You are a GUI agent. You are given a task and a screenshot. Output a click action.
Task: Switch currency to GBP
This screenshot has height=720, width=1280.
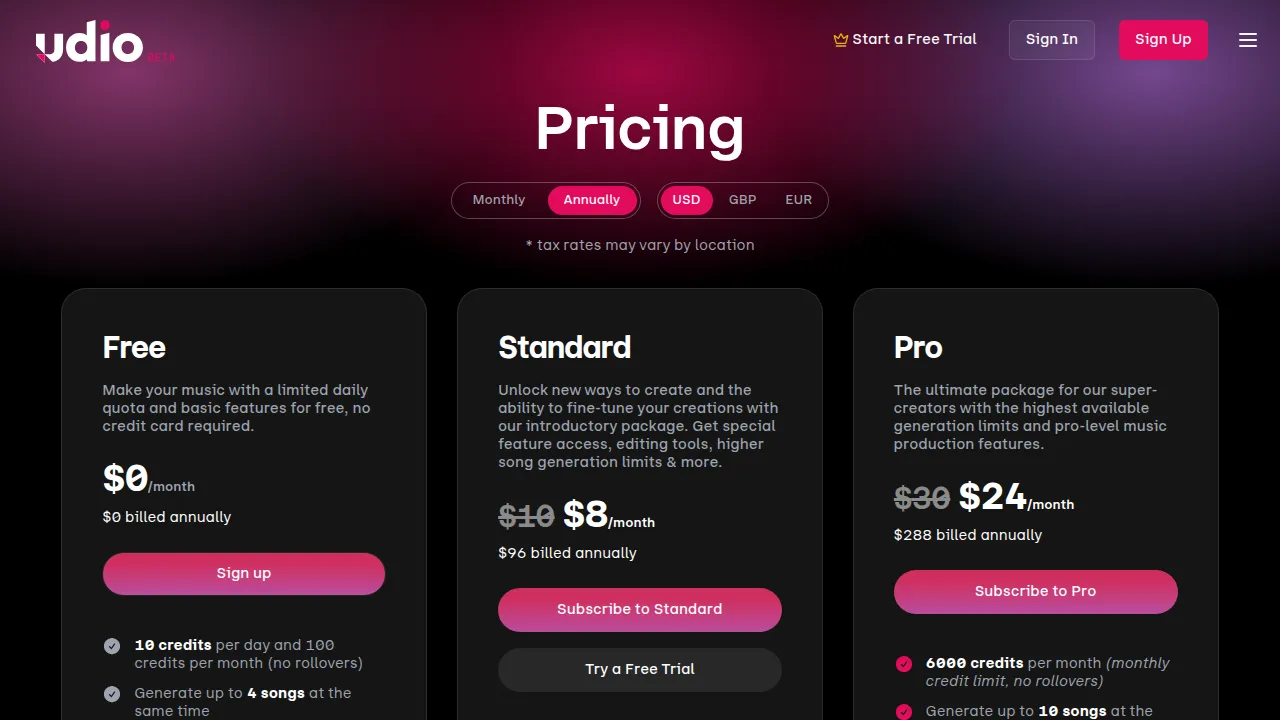point(743,200)
